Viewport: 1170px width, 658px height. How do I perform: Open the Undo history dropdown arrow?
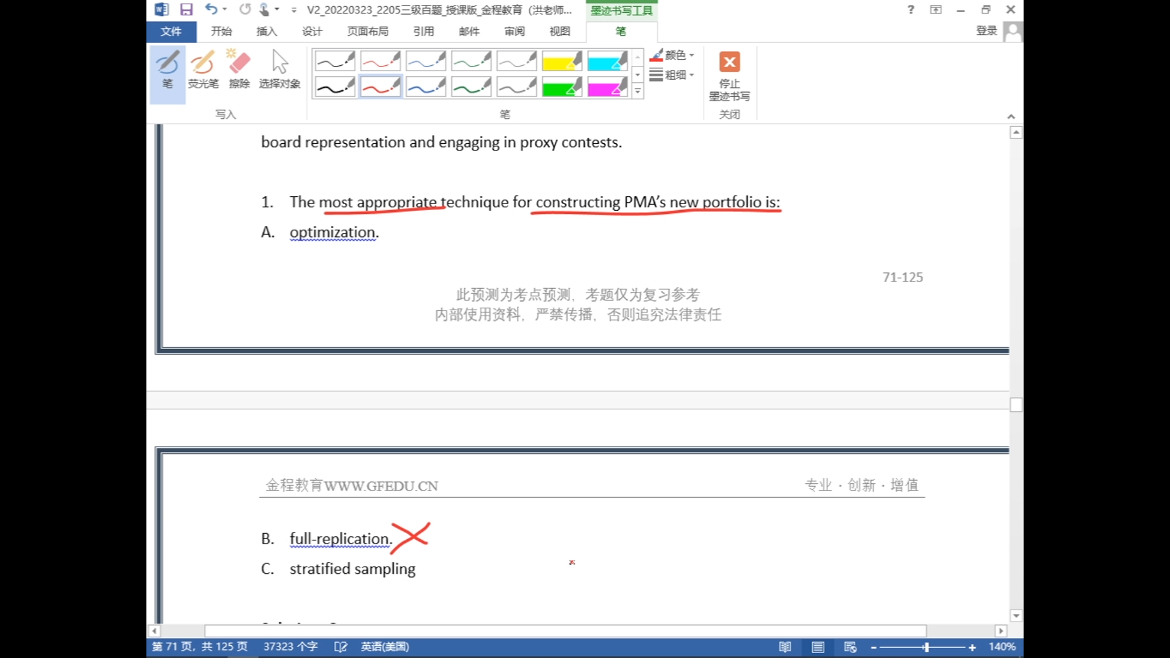pos(225,10)
